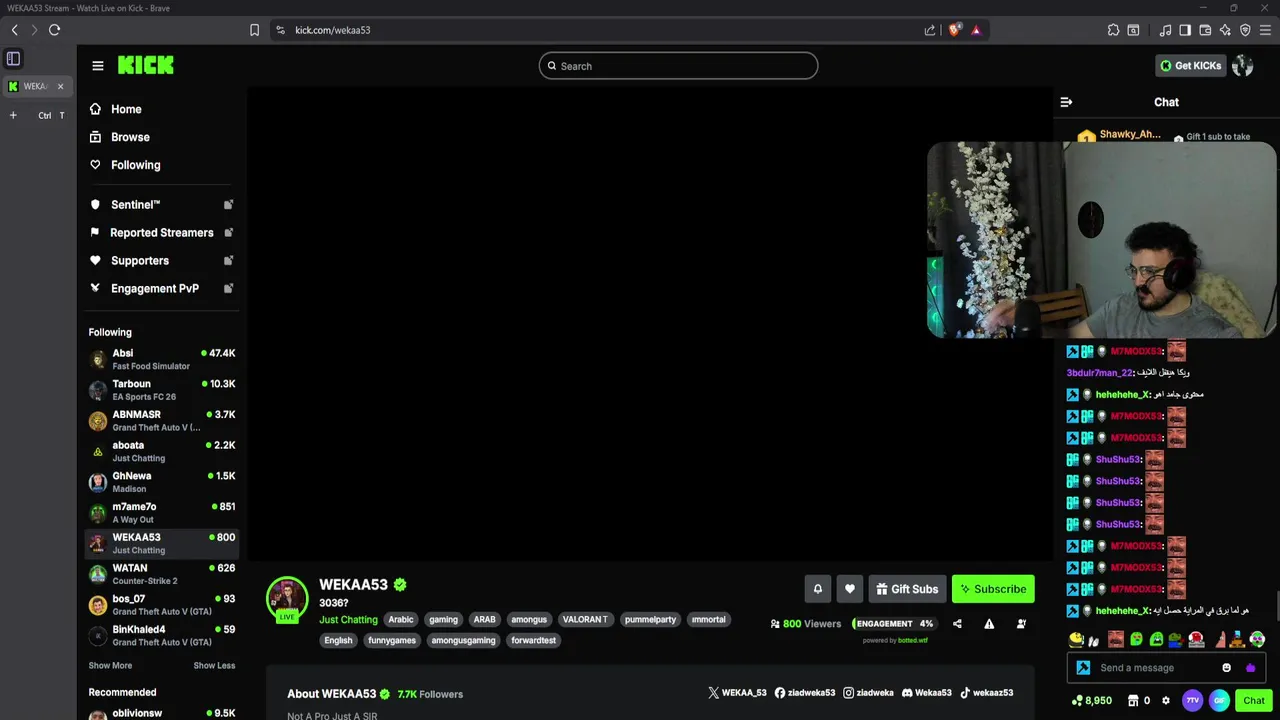Click the ENGAGEMENT 4% progress bar
The image size is (1280, 720).
click(x=894, y=624)
